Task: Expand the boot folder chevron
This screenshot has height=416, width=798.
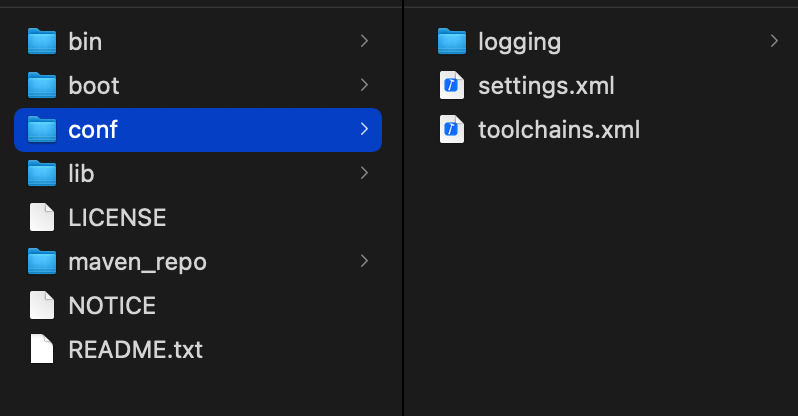Action: click(364, 85)
